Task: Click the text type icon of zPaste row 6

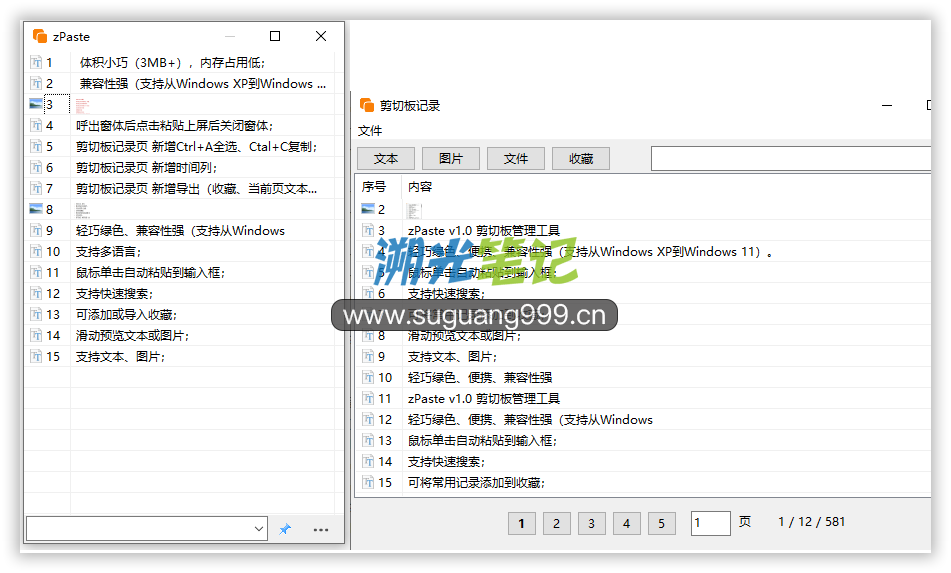Action: (x=36, y=167)
